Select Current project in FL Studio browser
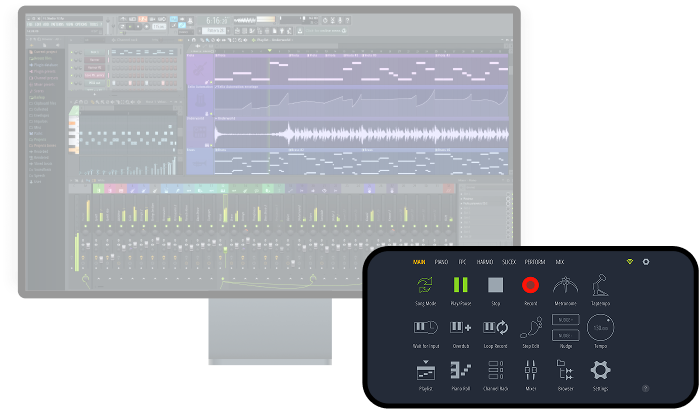699x413 pixels. coord(44,52)
